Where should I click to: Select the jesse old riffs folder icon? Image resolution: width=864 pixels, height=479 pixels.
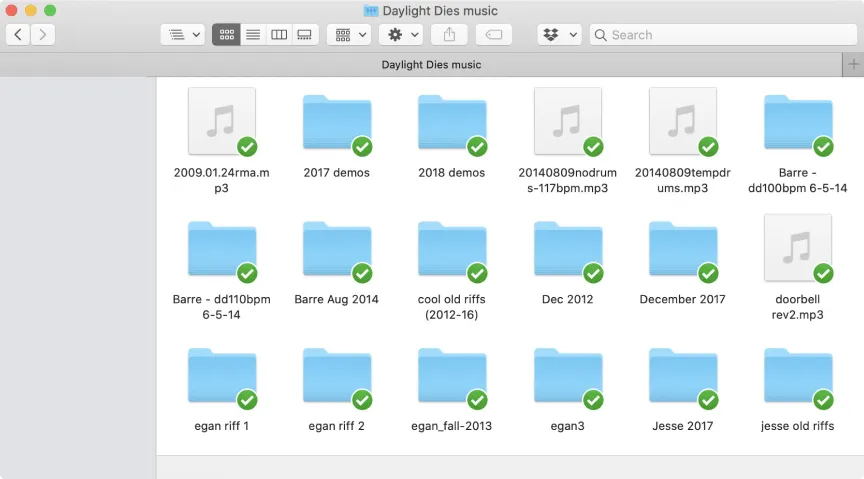click(798, 376)
